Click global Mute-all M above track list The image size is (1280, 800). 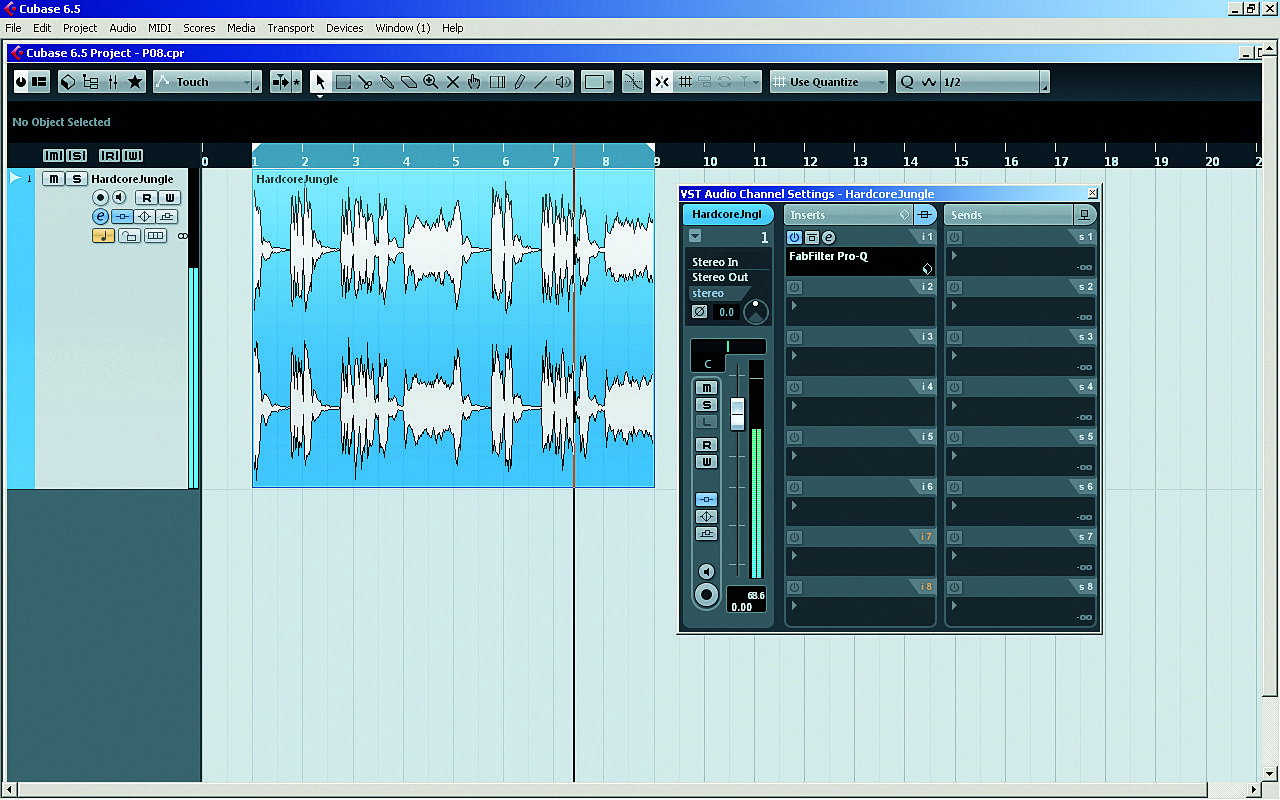click(53, 155)
